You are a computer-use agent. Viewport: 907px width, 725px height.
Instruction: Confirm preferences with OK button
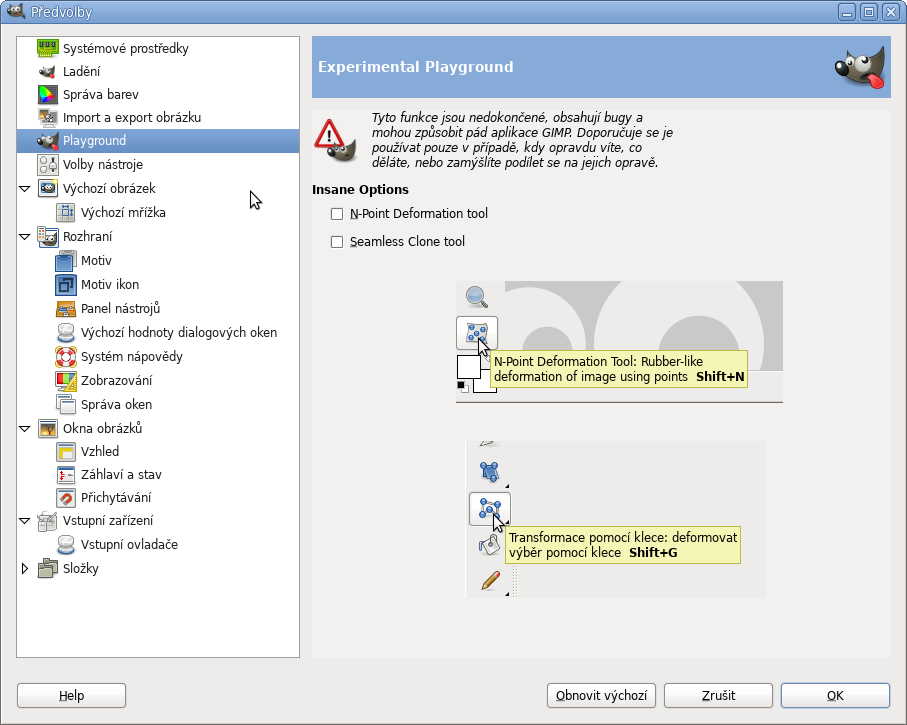point(835,695)
